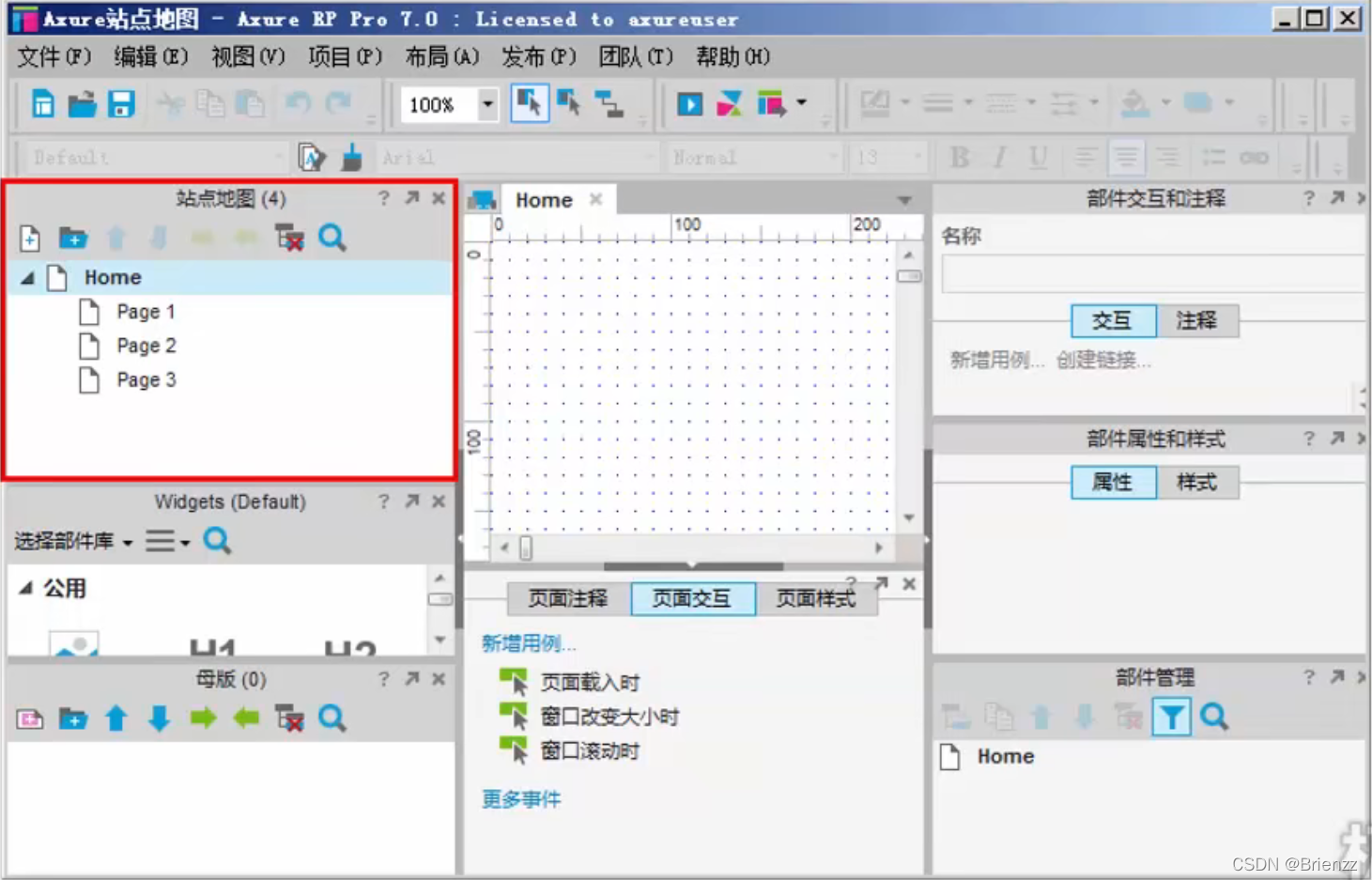The height and width of the screenshot is (880, 1372).
Task: Move master down with blue arrow
Action: click(x=159, y=718)
